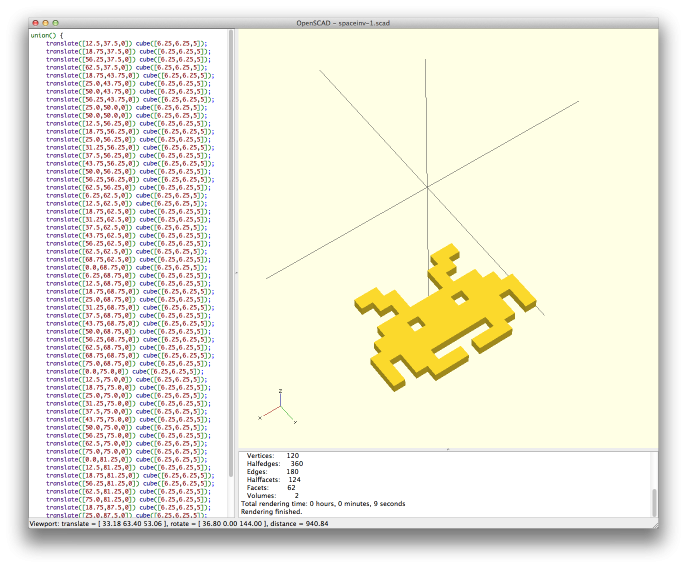Click the Viewport translate status bar text
Image resolution: width=687 pixels, height=568 pixels.
pos(179,524)
